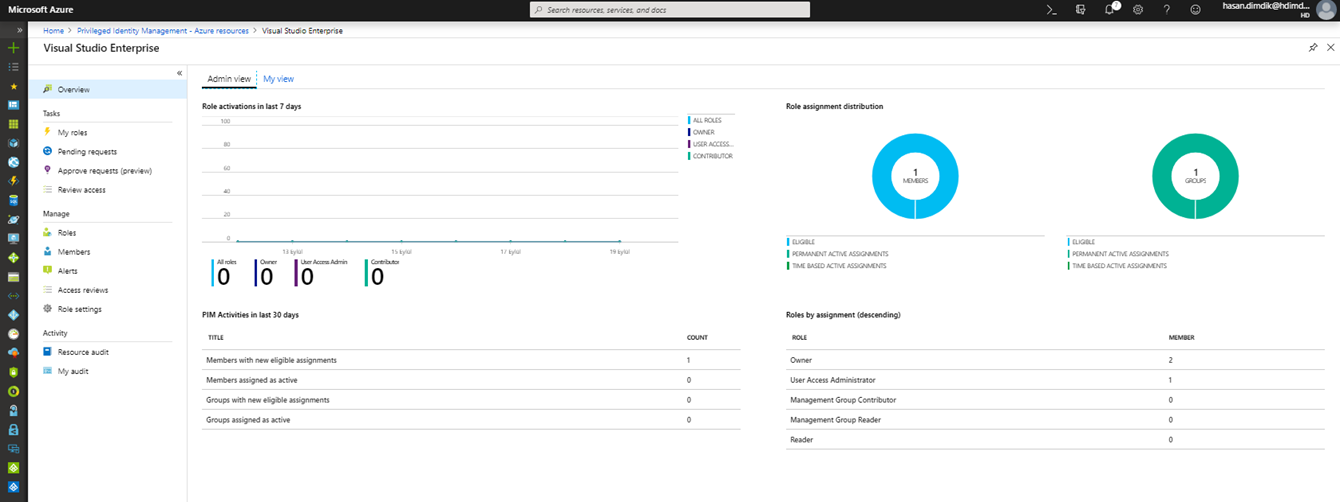Select the Owner role row
The width and height of the screenshot is (1340, 502).
(x=1055, y=359)
